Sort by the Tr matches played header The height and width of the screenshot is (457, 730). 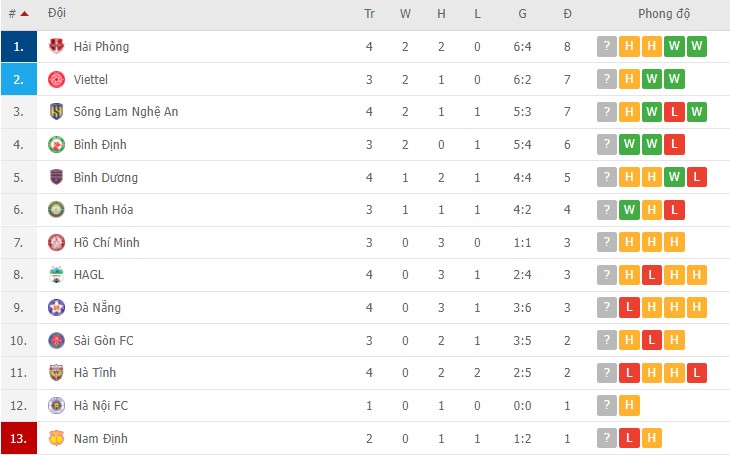click(369, 14)
